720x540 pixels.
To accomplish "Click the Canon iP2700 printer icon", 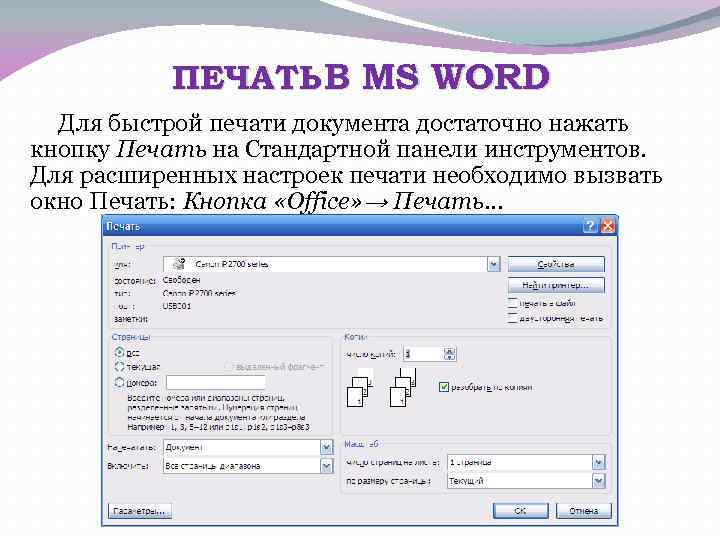I will [x=179, y=264].
